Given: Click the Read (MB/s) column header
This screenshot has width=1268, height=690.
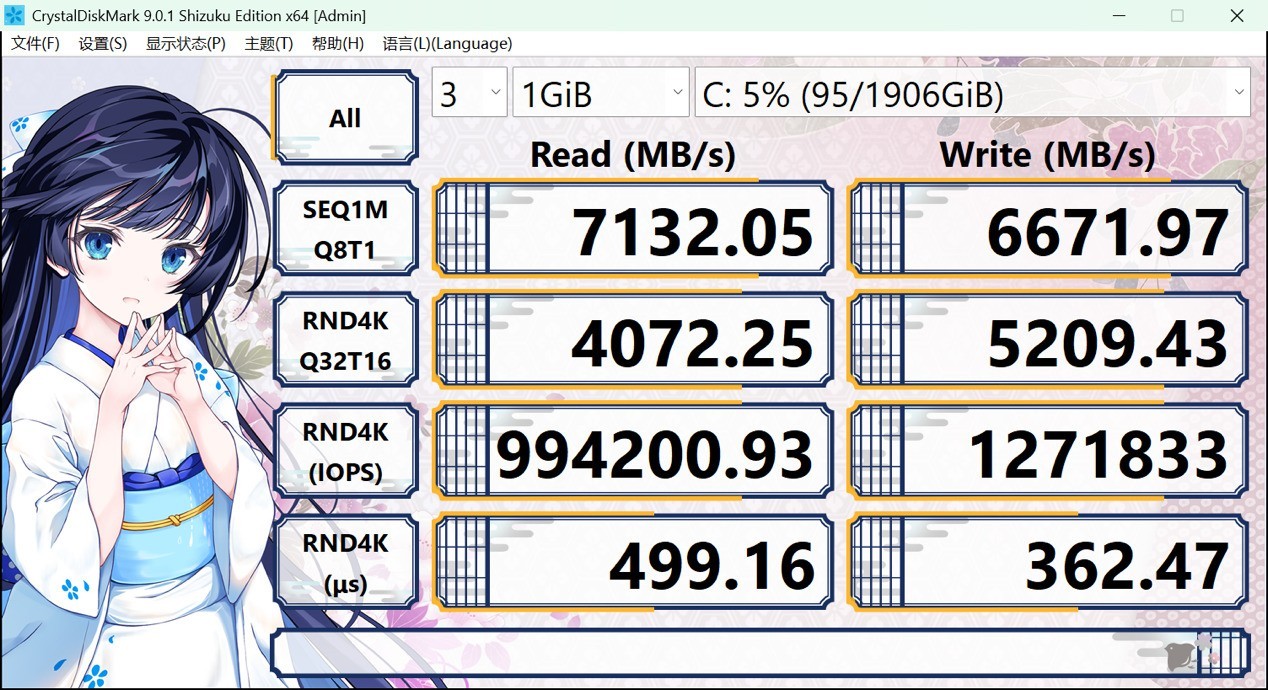Looking at the screenshot, I should 633,154.
